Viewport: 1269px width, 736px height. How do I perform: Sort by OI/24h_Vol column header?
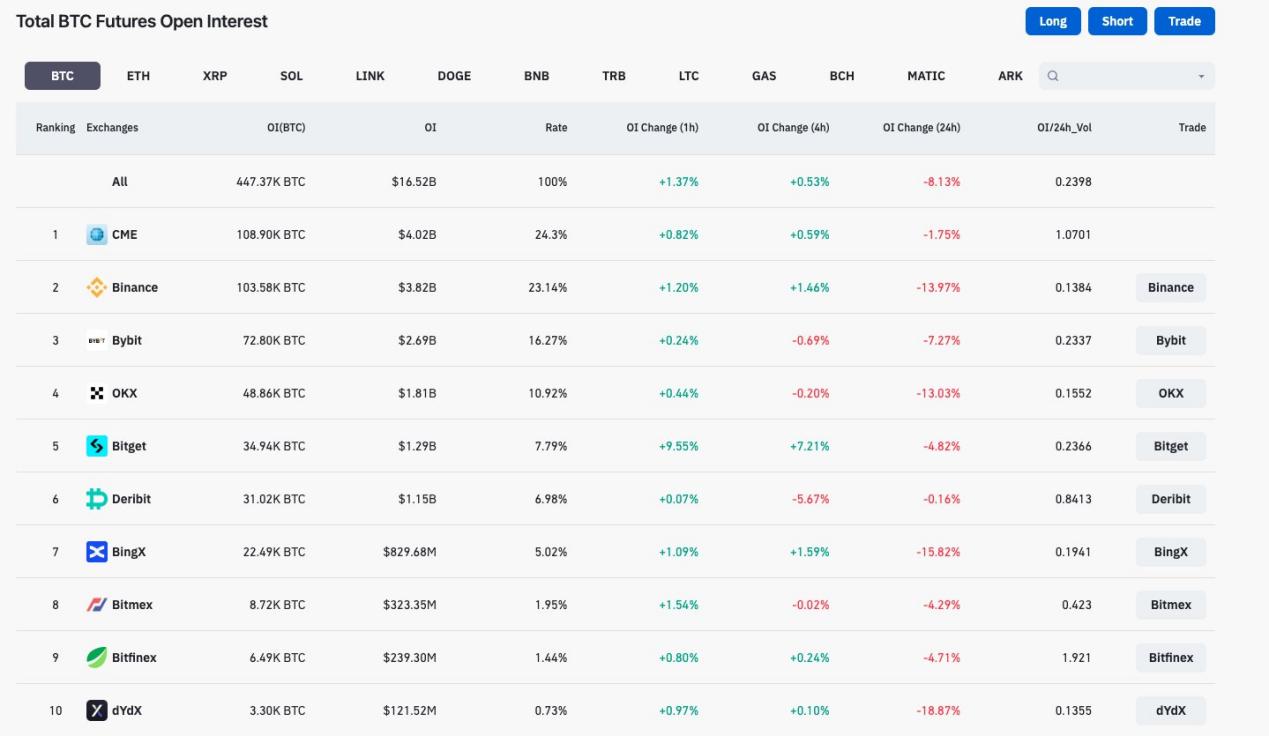tap(1064, 128)
